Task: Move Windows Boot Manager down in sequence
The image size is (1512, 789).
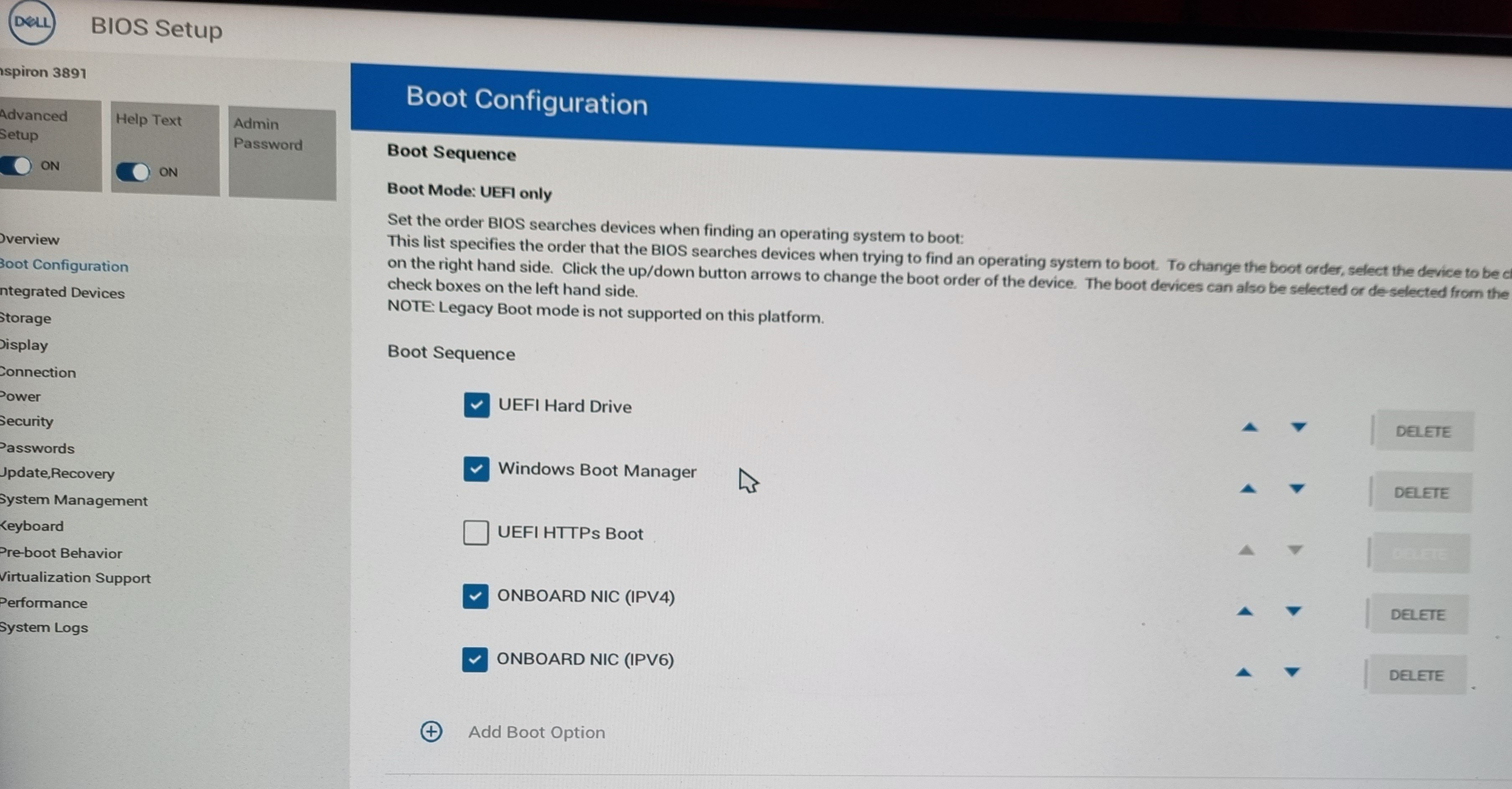Action: click(x=1297, y=489)
